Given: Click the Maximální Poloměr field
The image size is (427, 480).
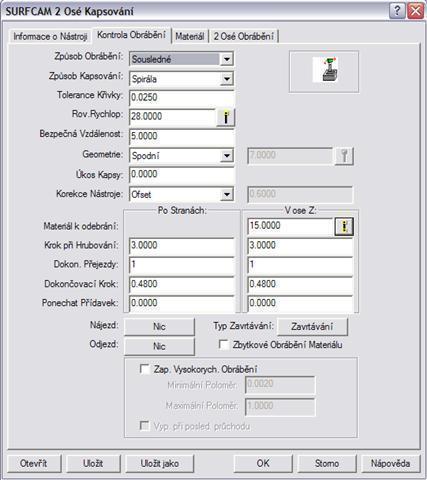Looking at the screenshot, I should coord(280,407).
